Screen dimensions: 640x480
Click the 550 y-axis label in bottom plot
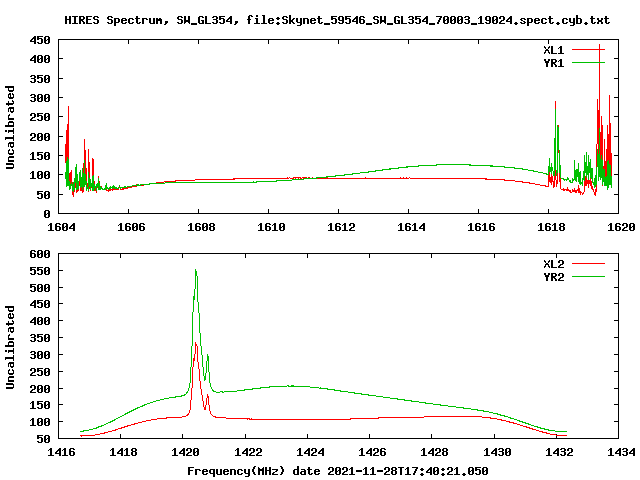pyautogui.click(x=40, y=271)
